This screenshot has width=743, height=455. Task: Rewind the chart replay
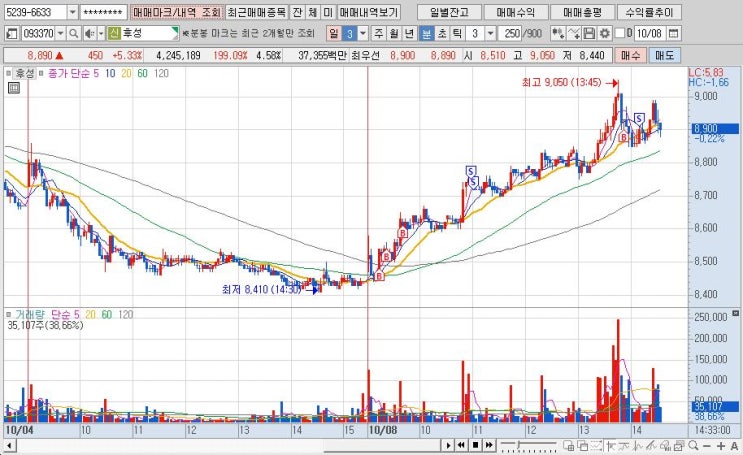[x=461, y=446]
